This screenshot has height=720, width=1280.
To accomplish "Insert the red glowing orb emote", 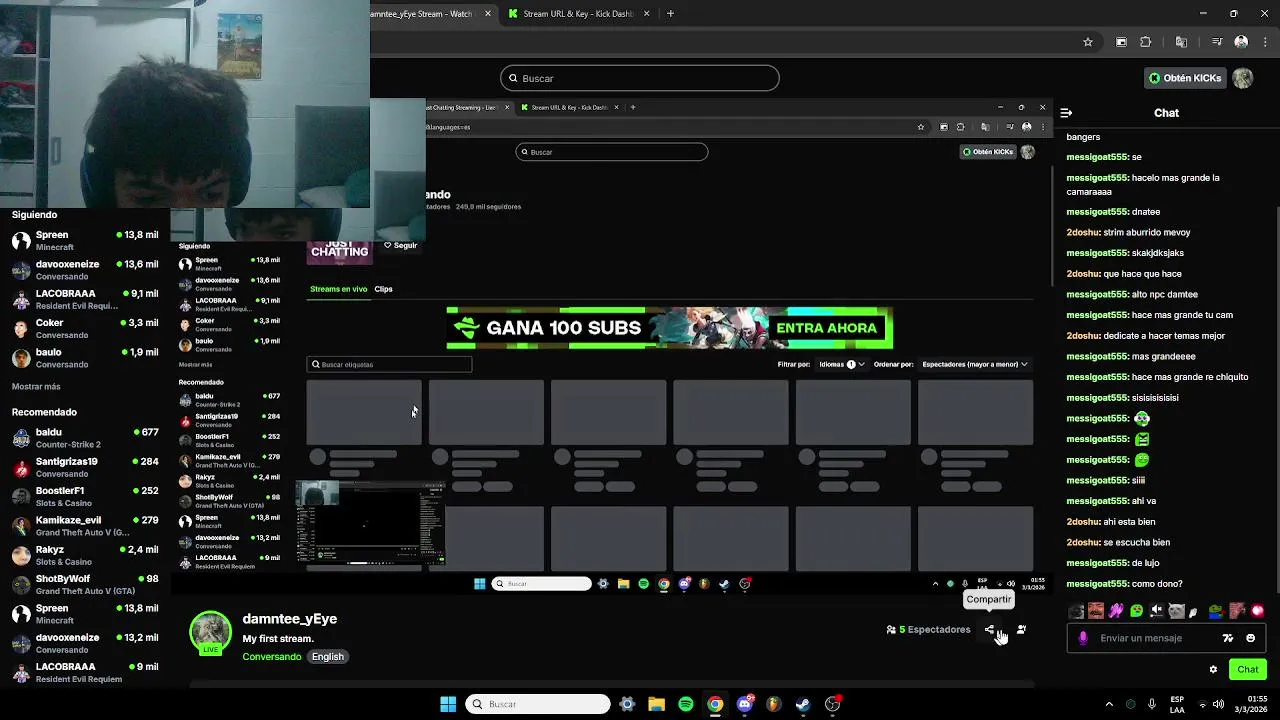I will coord(1257,611).
